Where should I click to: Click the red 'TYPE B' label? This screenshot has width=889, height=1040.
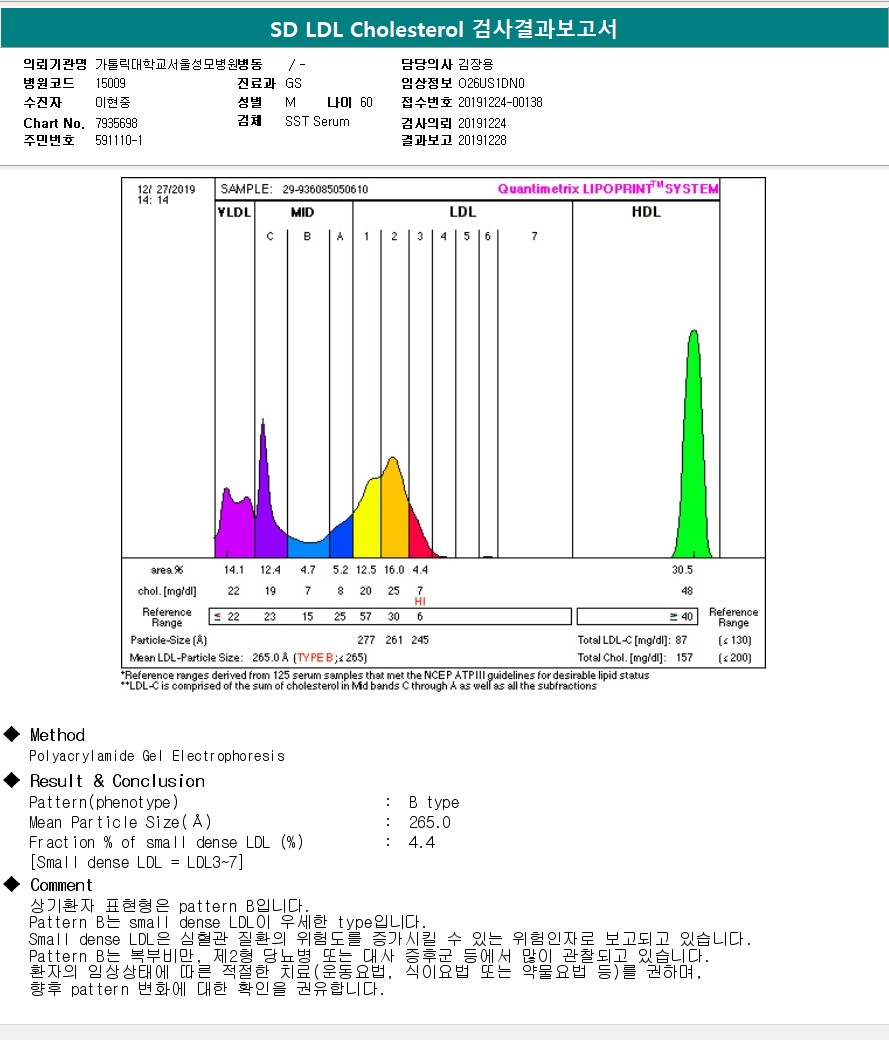[x=315, y=658]
